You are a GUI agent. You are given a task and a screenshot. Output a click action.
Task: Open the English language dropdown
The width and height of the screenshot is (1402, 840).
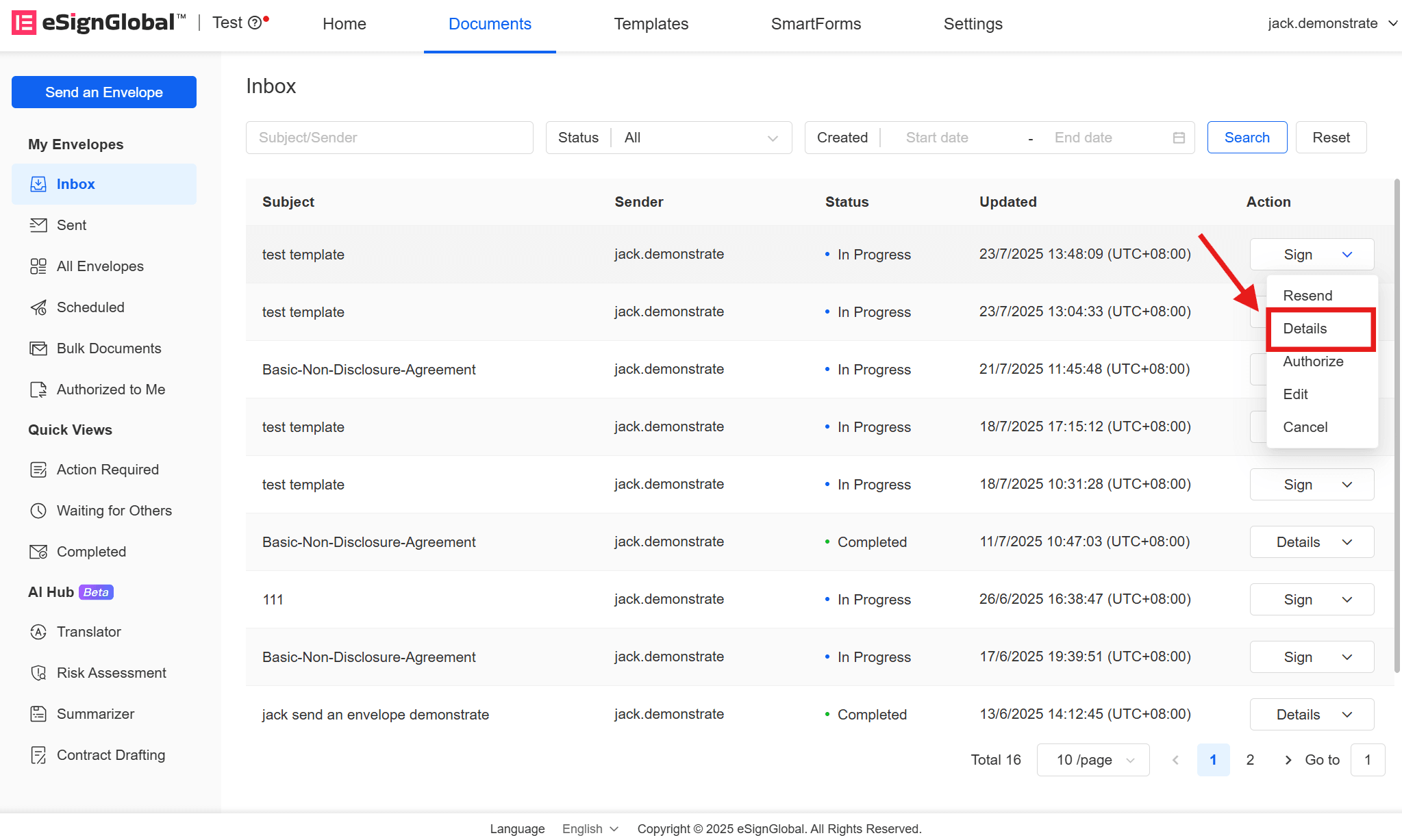click(590, 829)
